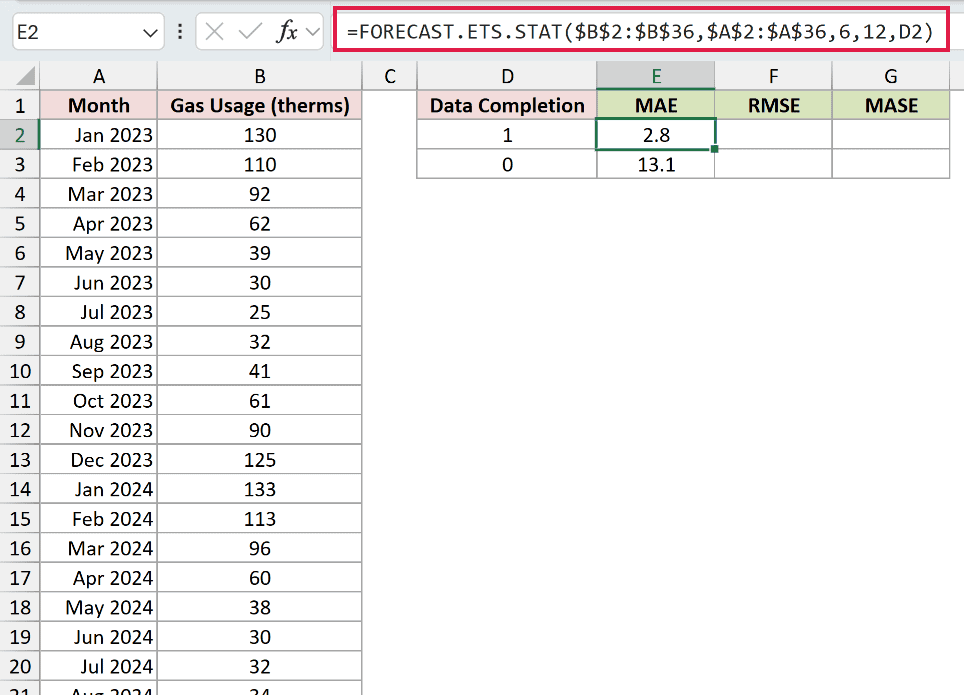
Task: Select the Nov 2023 cell
Action: (98, 430)
